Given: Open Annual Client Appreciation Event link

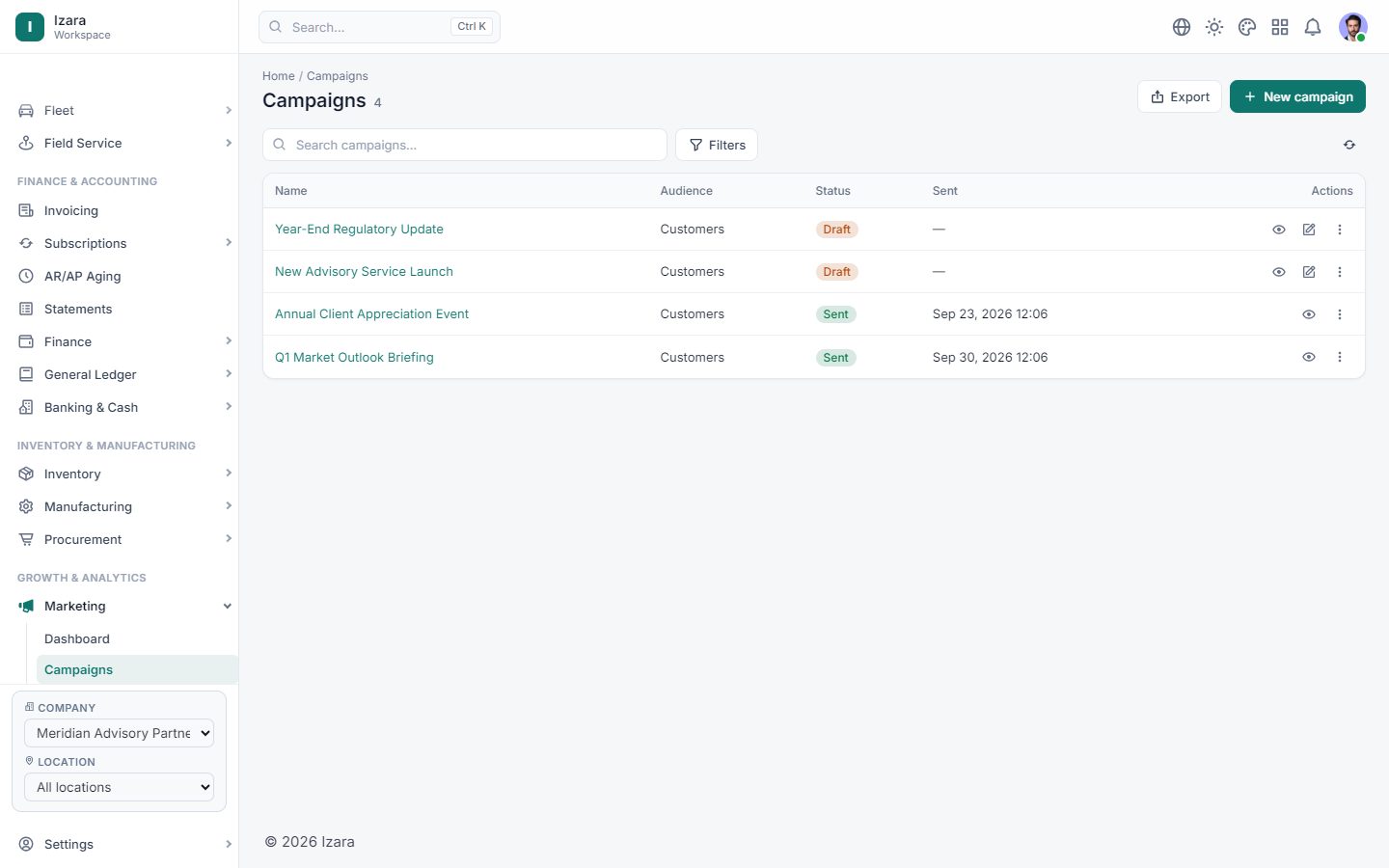Looking at the screenshot, I should pos(371,314).
